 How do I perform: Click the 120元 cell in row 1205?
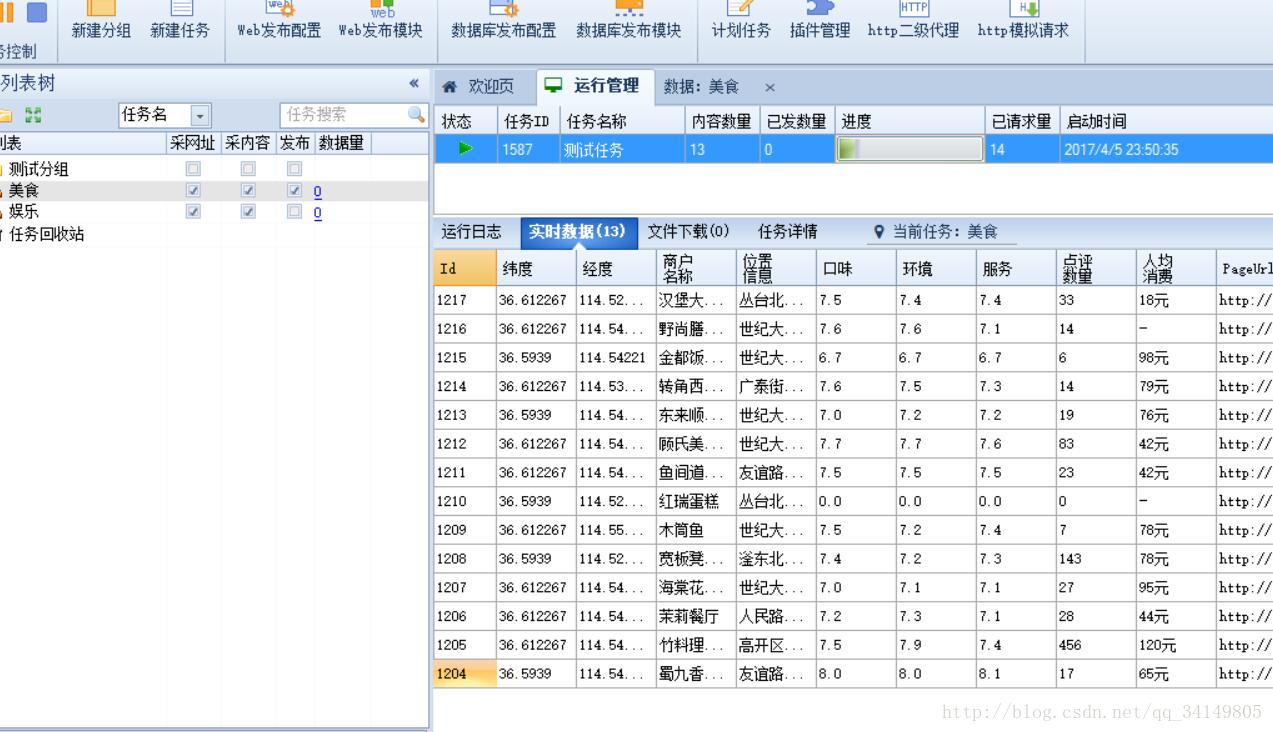pyautogui.click(x=1176, y=645)
